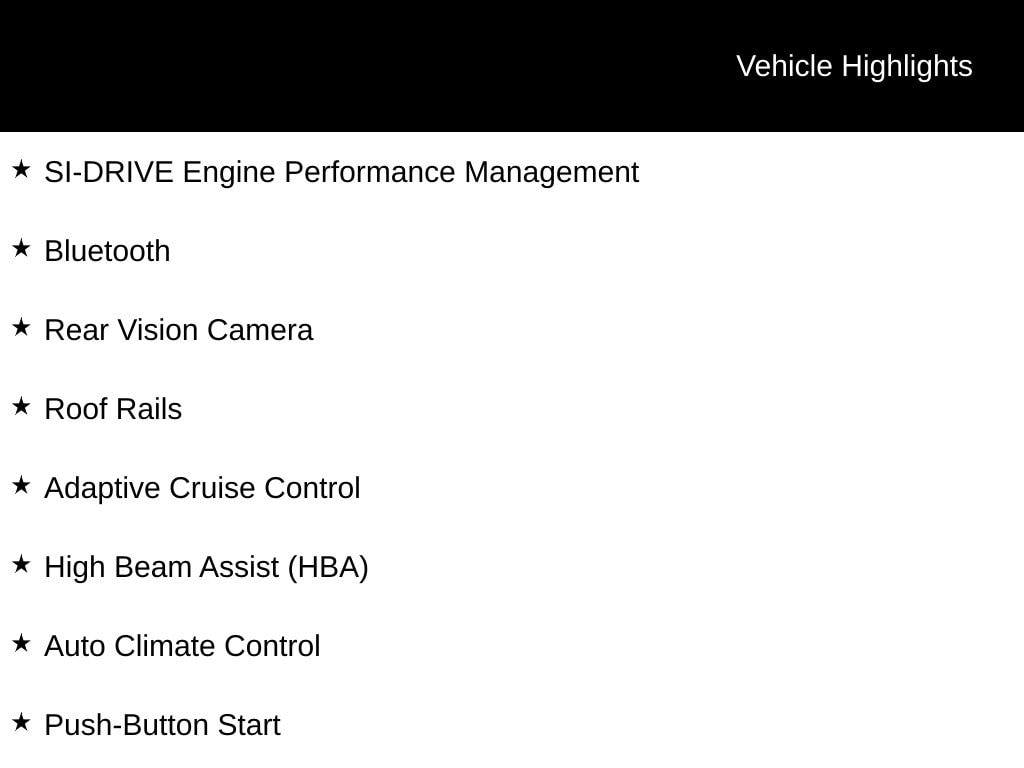This screenshot has width=1024, height=768.
Task: Click the black header banner's empty left area
Action: coord(300,66)
